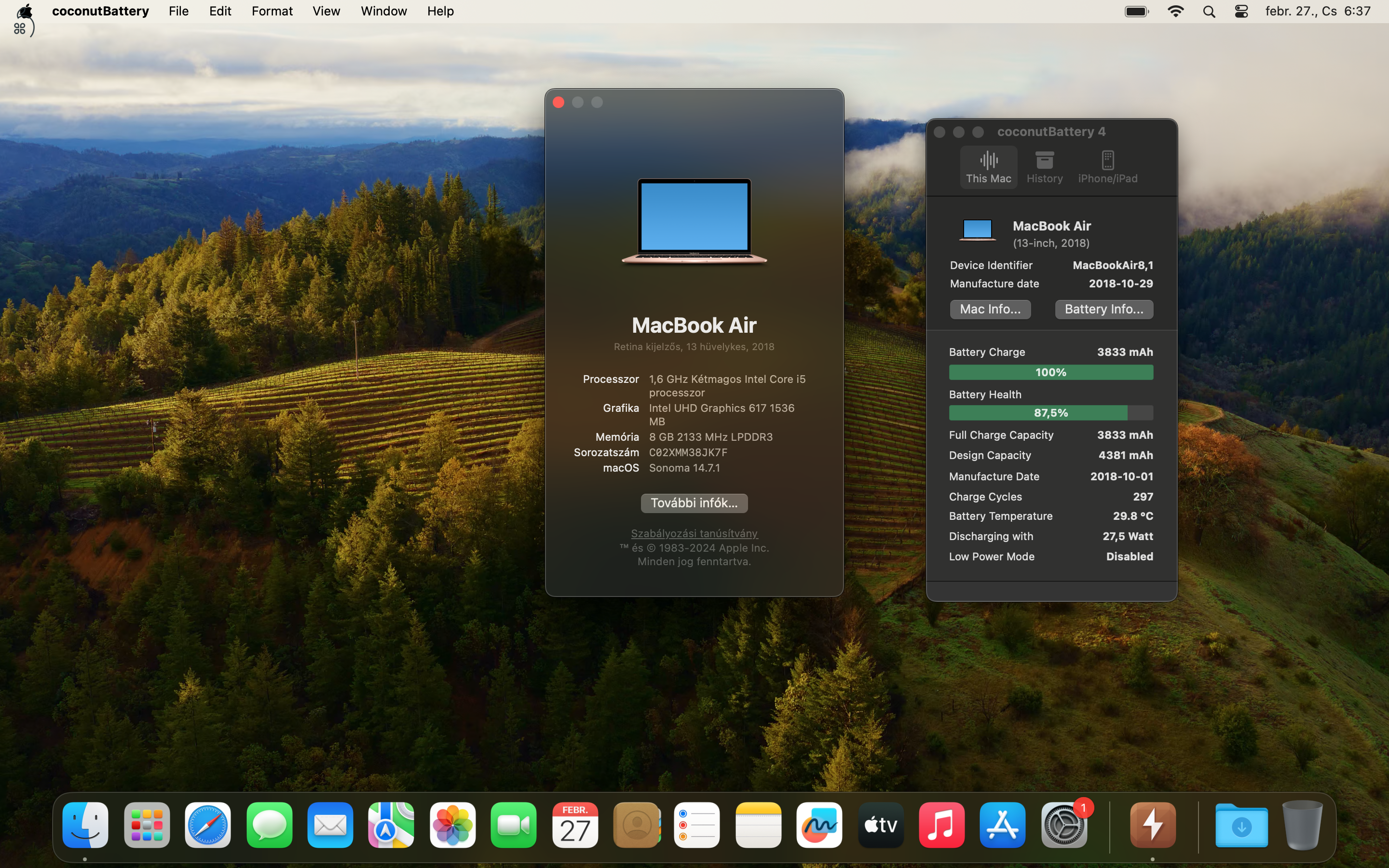Open the Downloads folder in the Dock
This screenshot has width=1389, height=868.
coord(1241,825)
